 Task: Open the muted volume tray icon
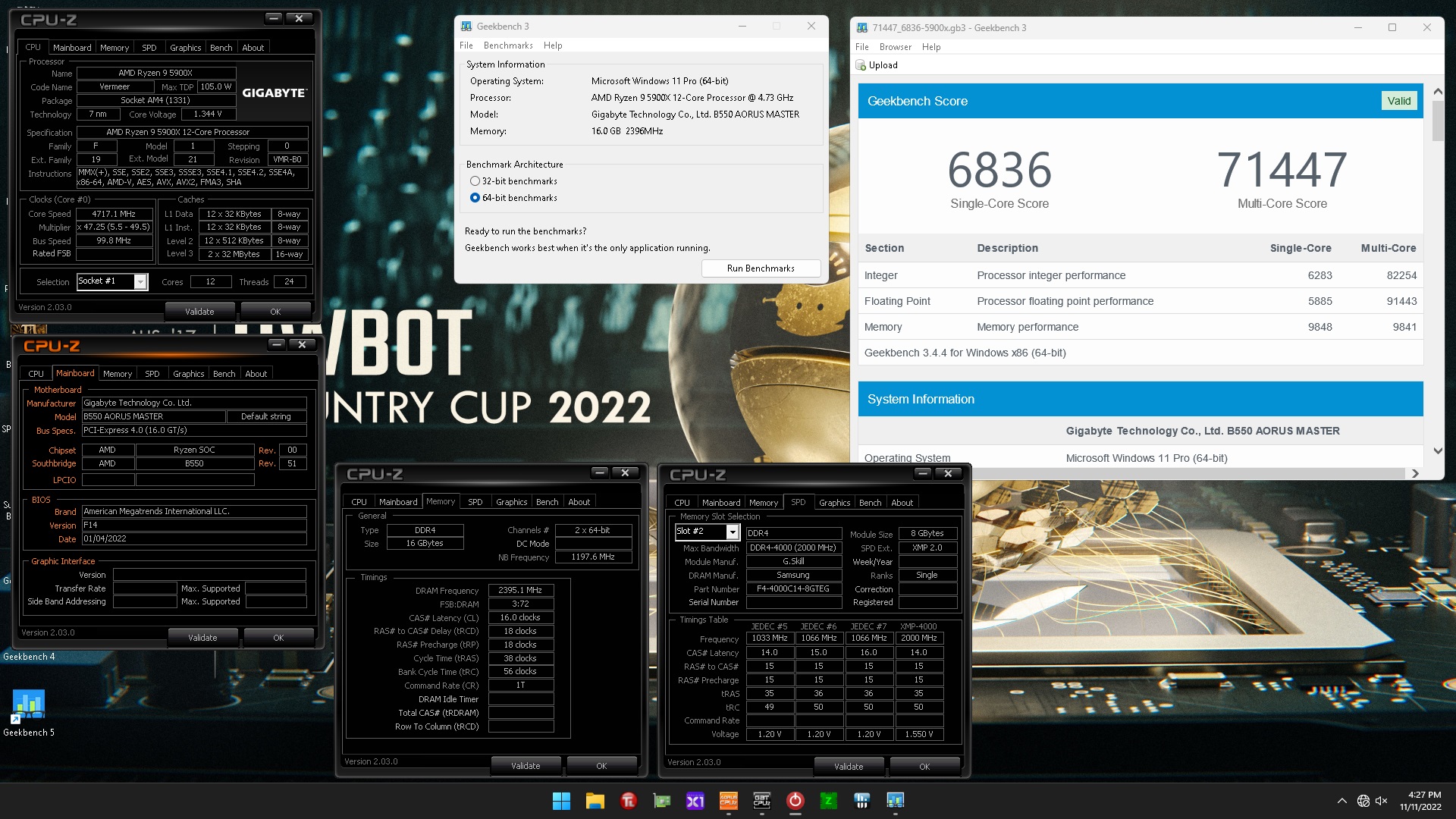(x=1382, y=801)
